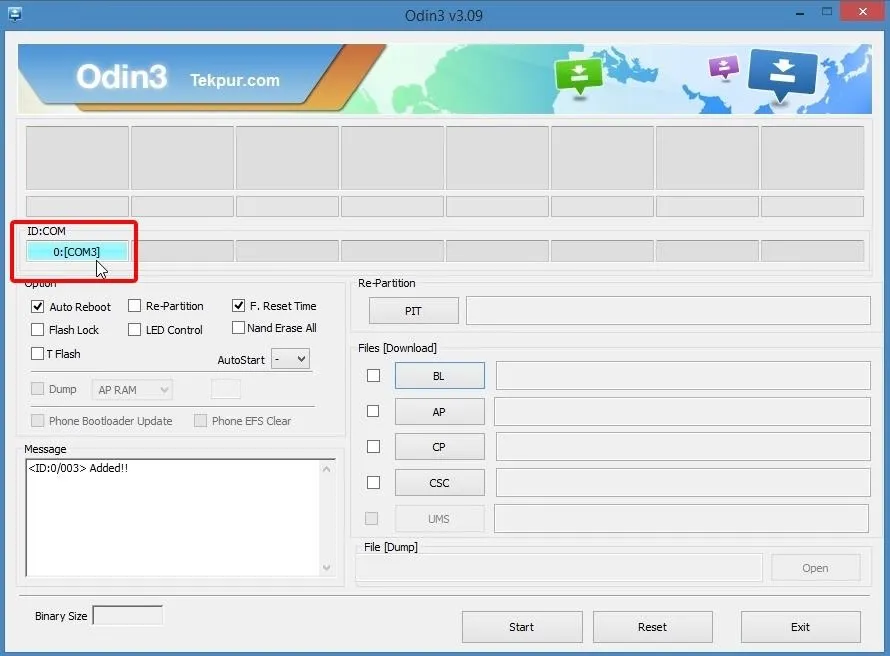Viewport: 890px width, 656px height.
Task: Toggle the Auto Reboot checkbox
Action: pyautogui.click(x=37, y=306)
